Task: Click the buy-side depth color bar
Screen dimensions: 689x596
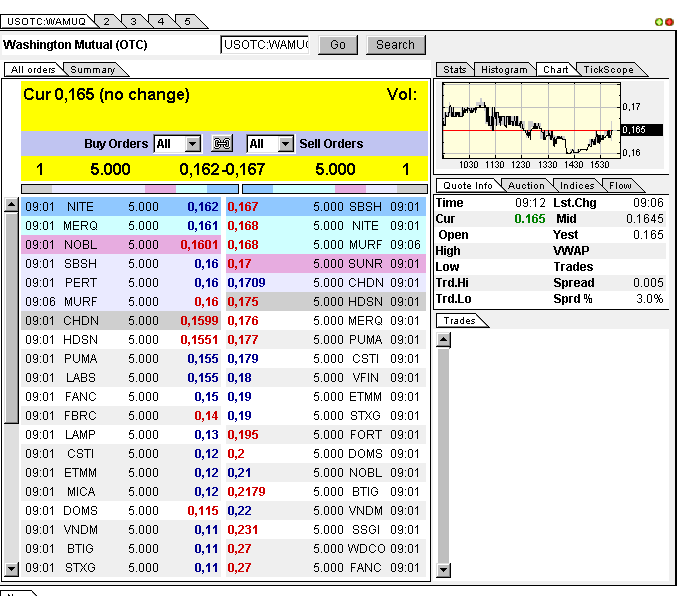Action: point(130,189)
